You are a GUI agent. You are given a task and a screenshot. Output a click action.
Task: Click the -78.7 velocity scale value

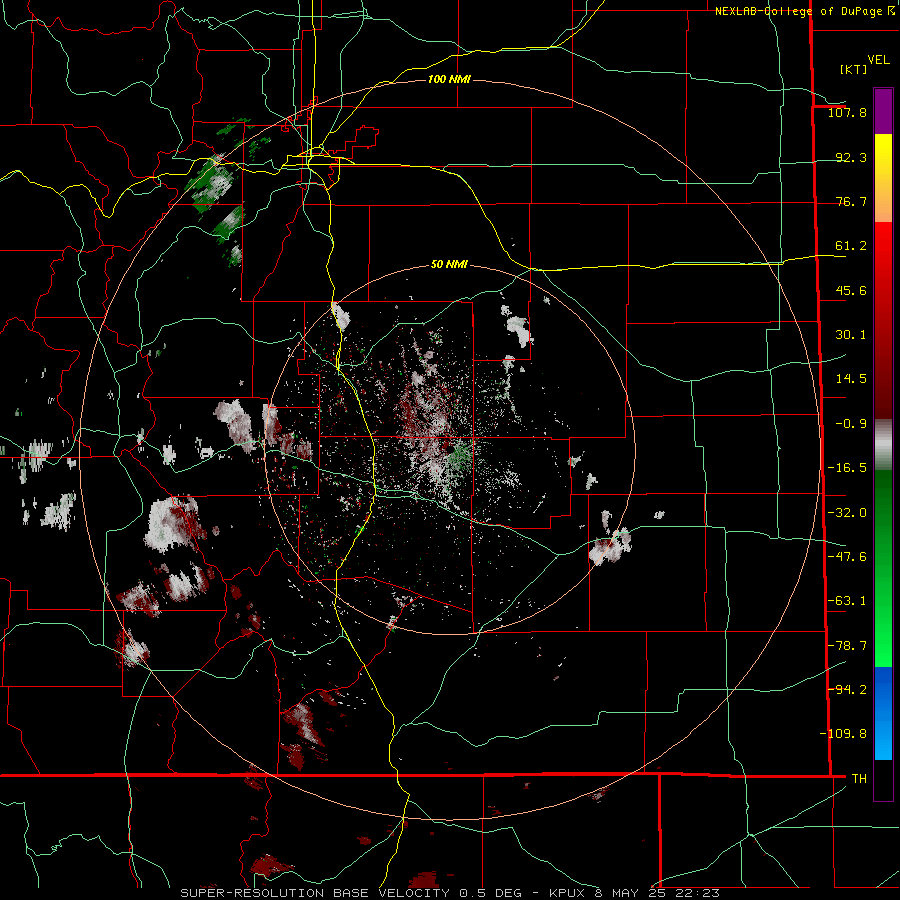tap(847, 646)
